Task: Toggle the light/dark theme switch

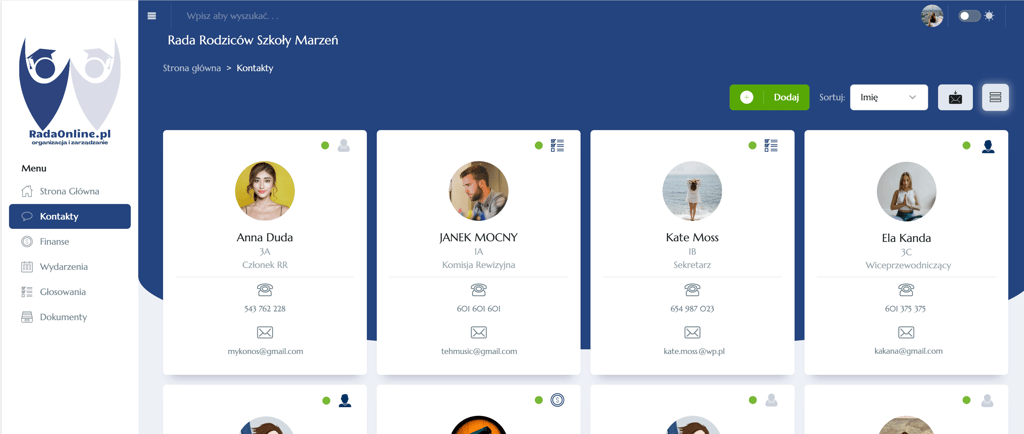Action: pyautogui.click(x=969, y=16)
